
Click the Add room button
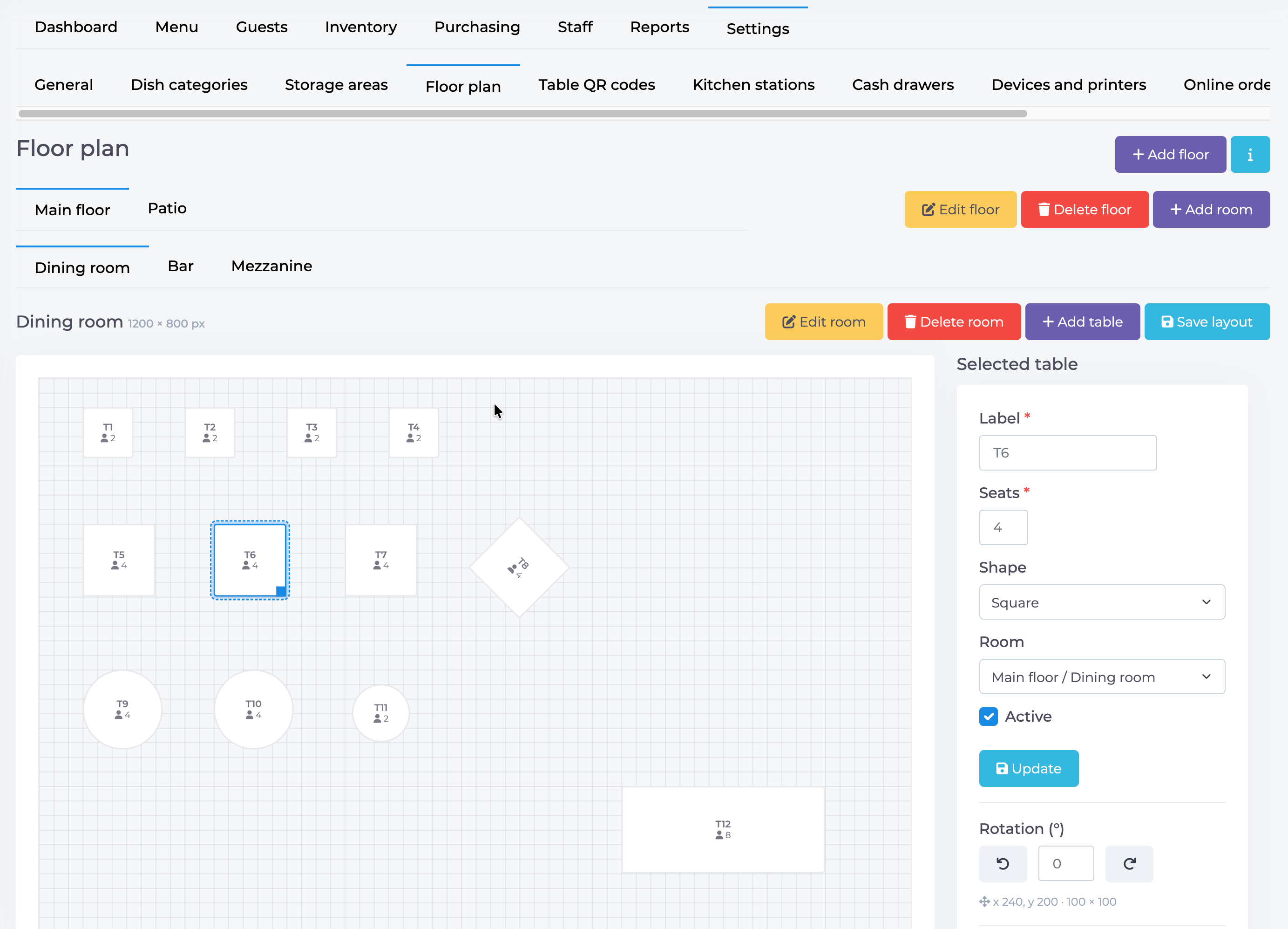(x=1211, y=210)
